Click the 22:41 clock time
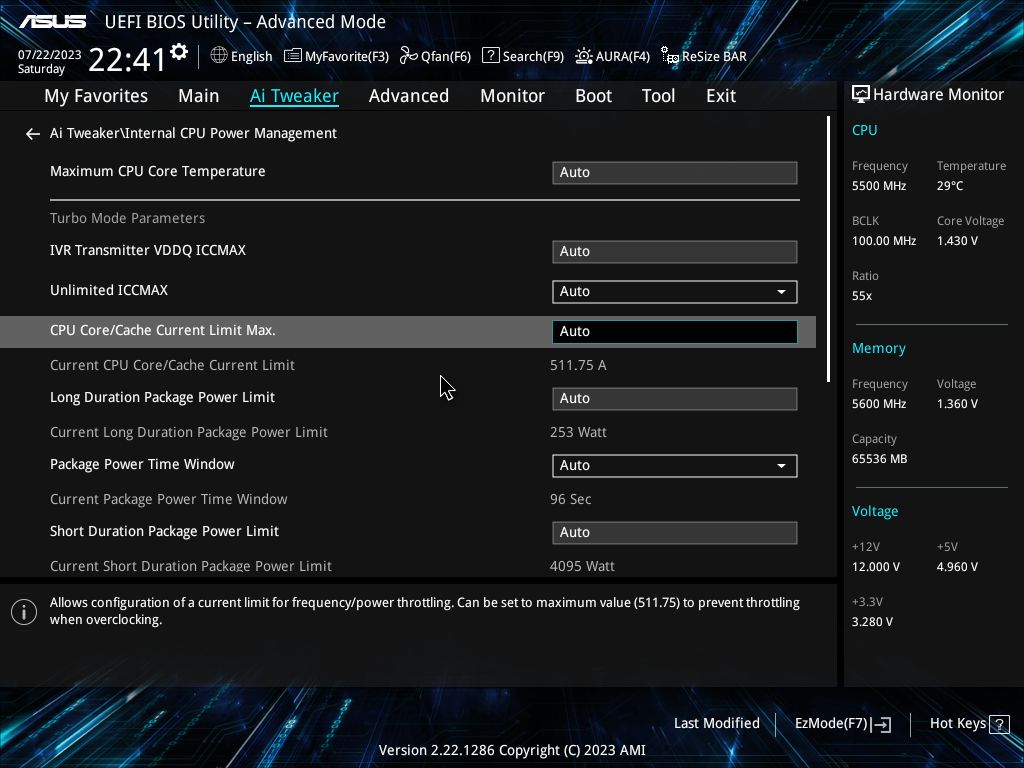Viewport: 1024px width, 768px height. (x=127, y=60)
